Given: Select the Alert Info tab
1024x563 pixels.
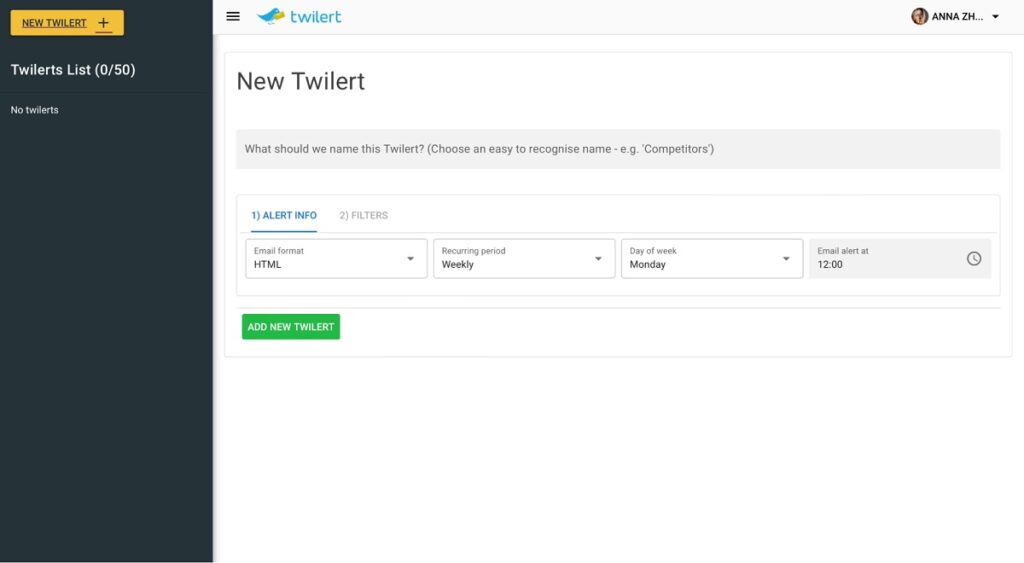Looking at the screenshot, I should coord(284,215).
